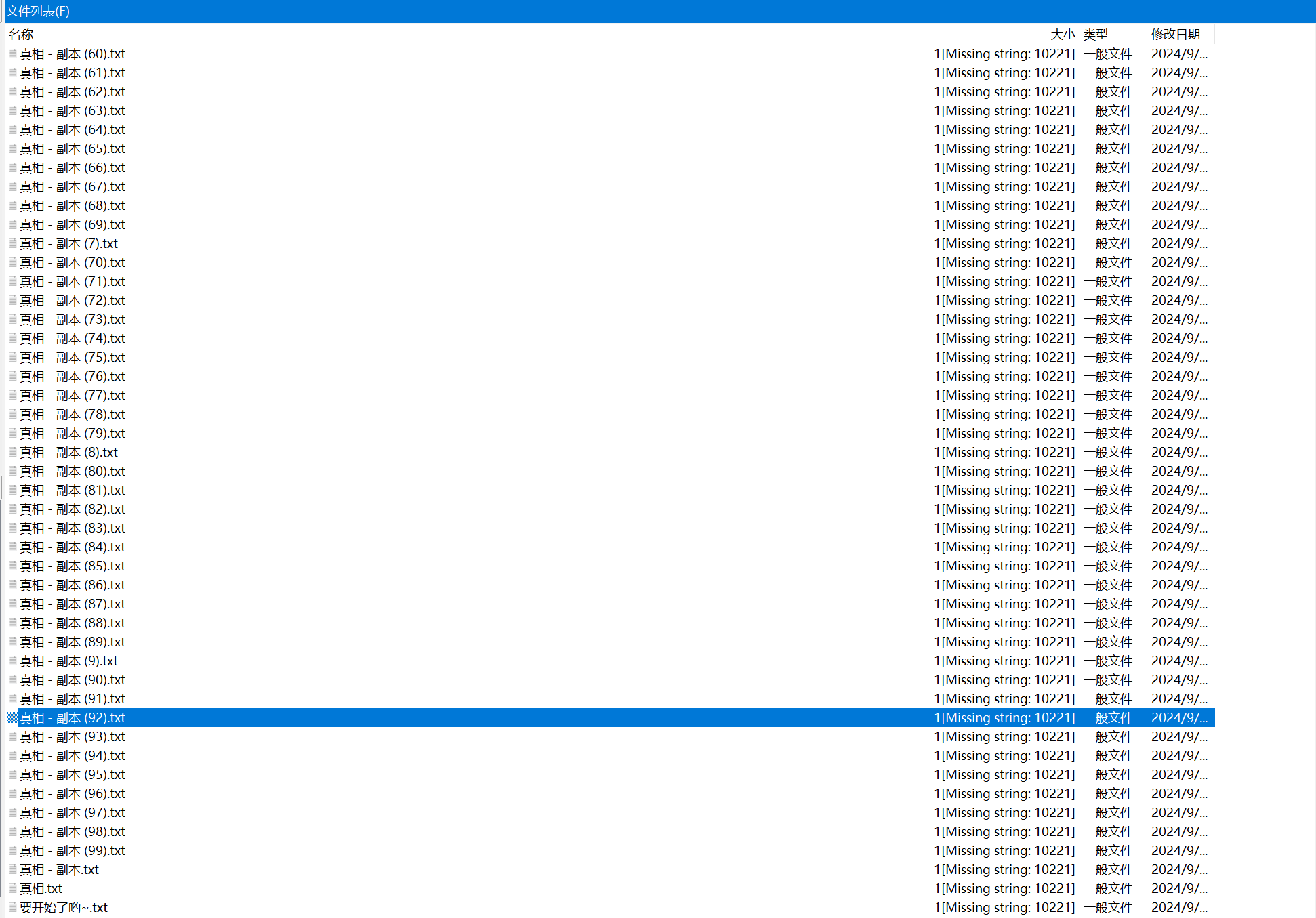This screenshot has height=918, width=1316.
Task: Click file icon of 真相 - 副本 (92).txt
Action: pyautogui.click(x=12, y=717)
